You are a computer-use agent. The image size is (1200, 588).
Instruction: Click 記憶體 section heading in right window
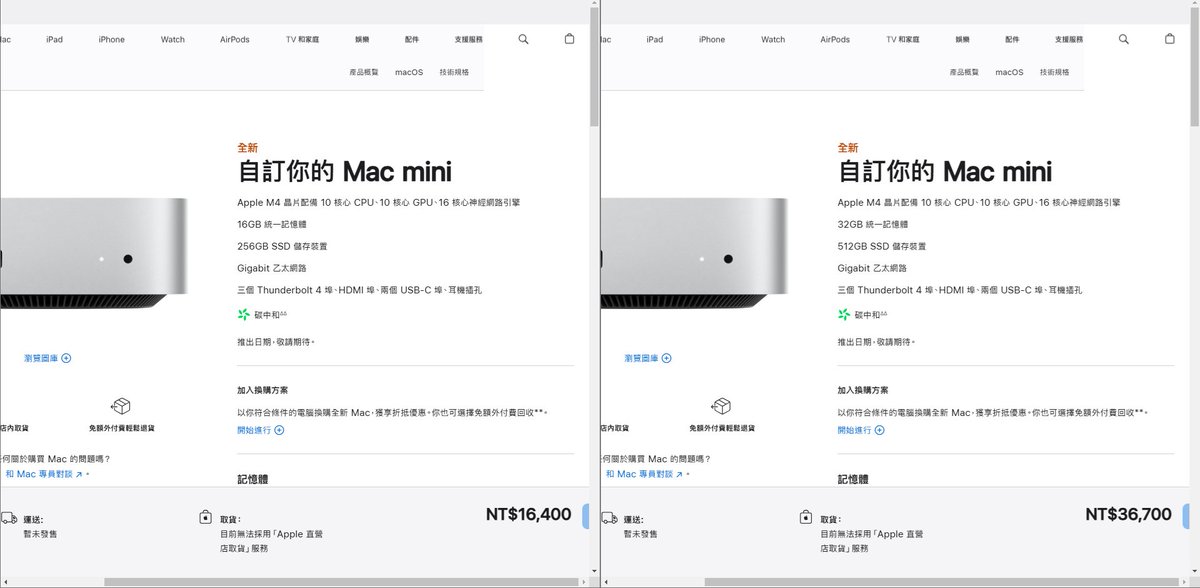pyautogui.click(x=854, y=479)
